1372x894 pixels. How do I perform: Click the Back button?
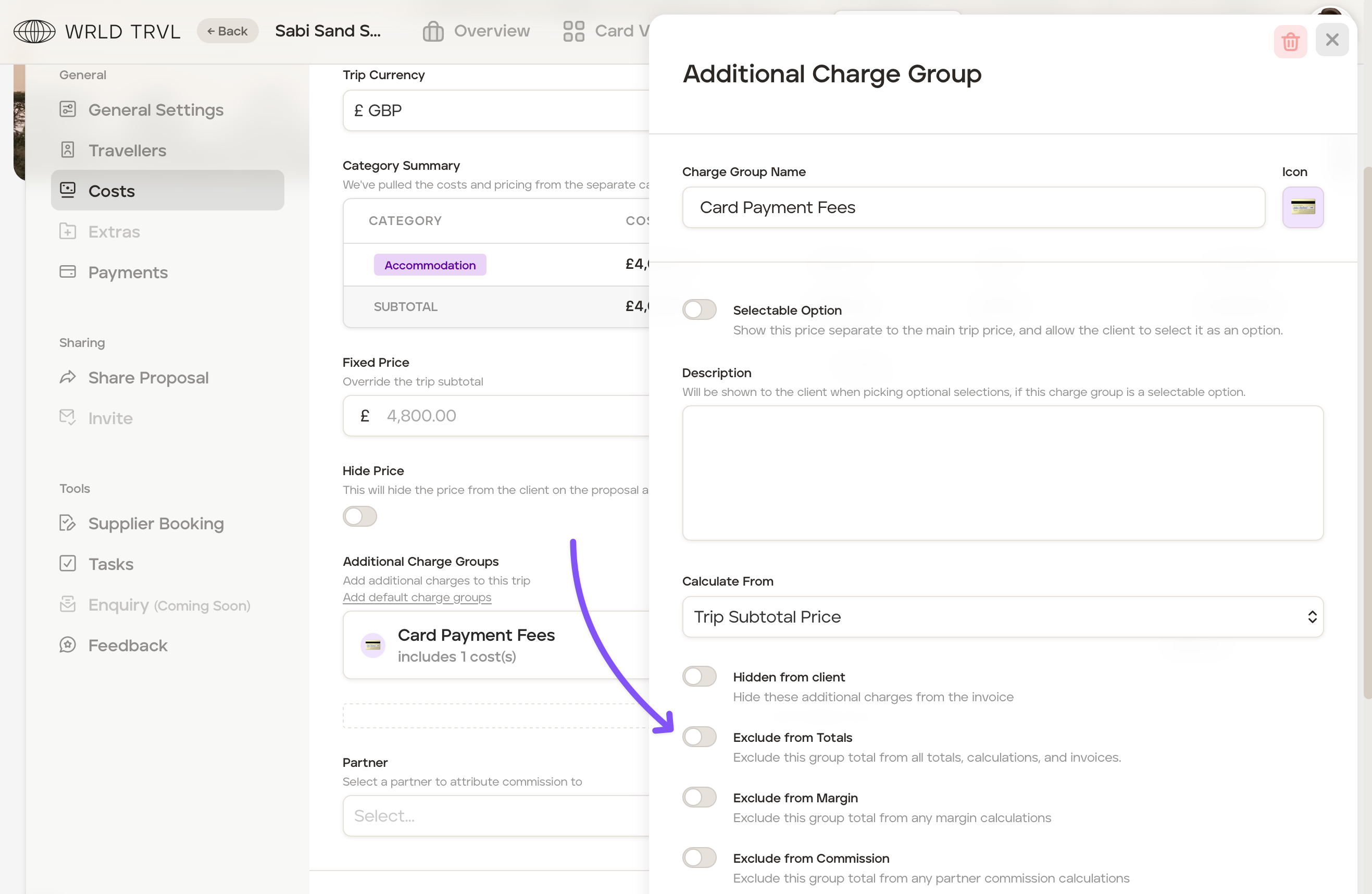227,31
